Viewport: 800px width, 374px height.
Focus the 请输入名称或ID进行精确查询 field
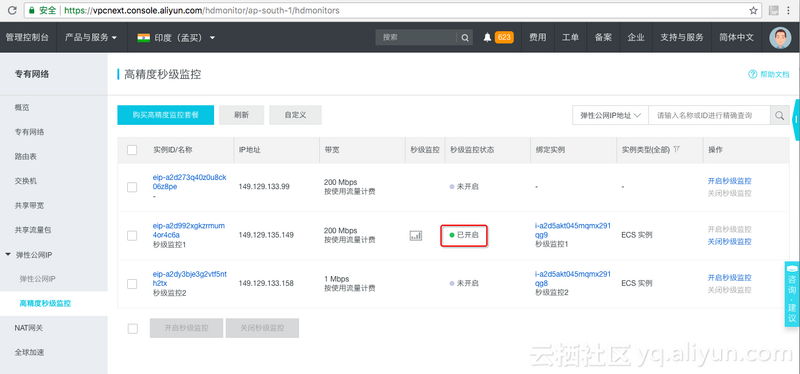709,115
